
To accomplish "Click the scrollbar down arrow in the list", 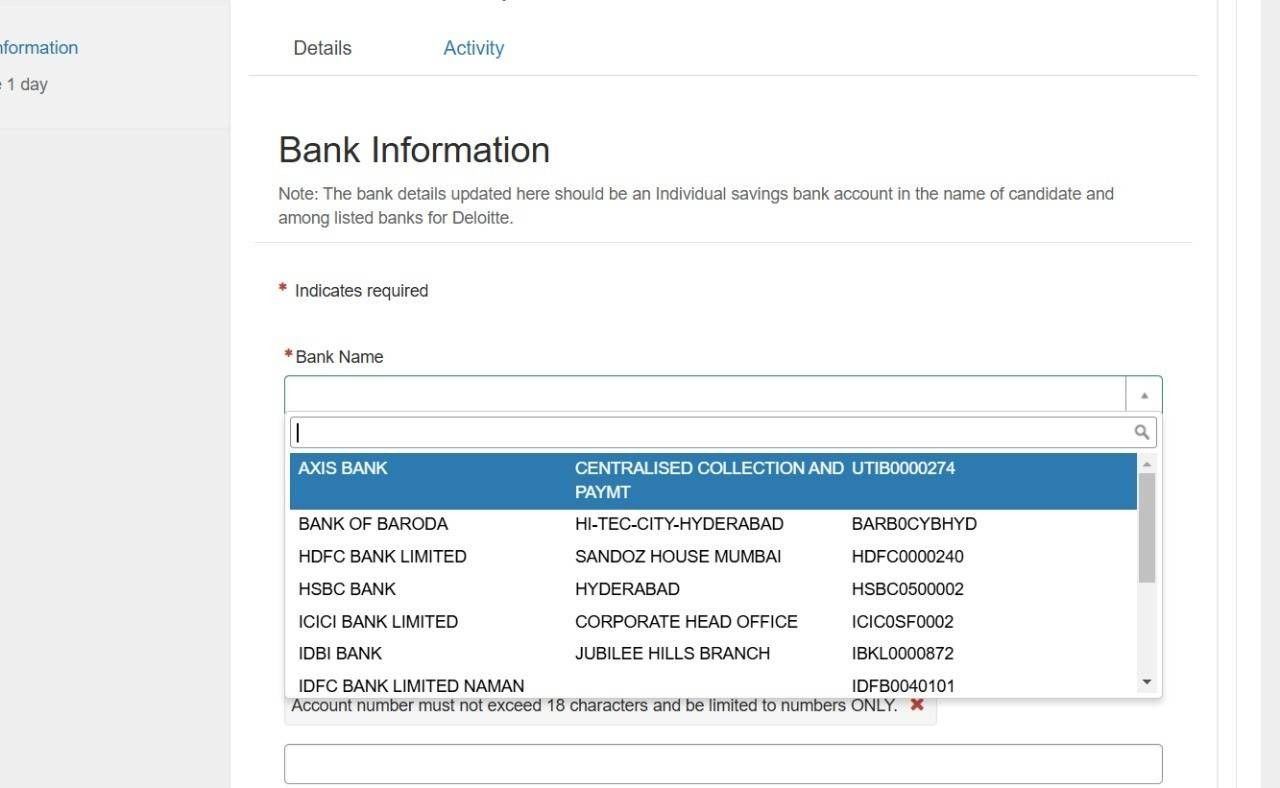I will tap(1146, 681).
